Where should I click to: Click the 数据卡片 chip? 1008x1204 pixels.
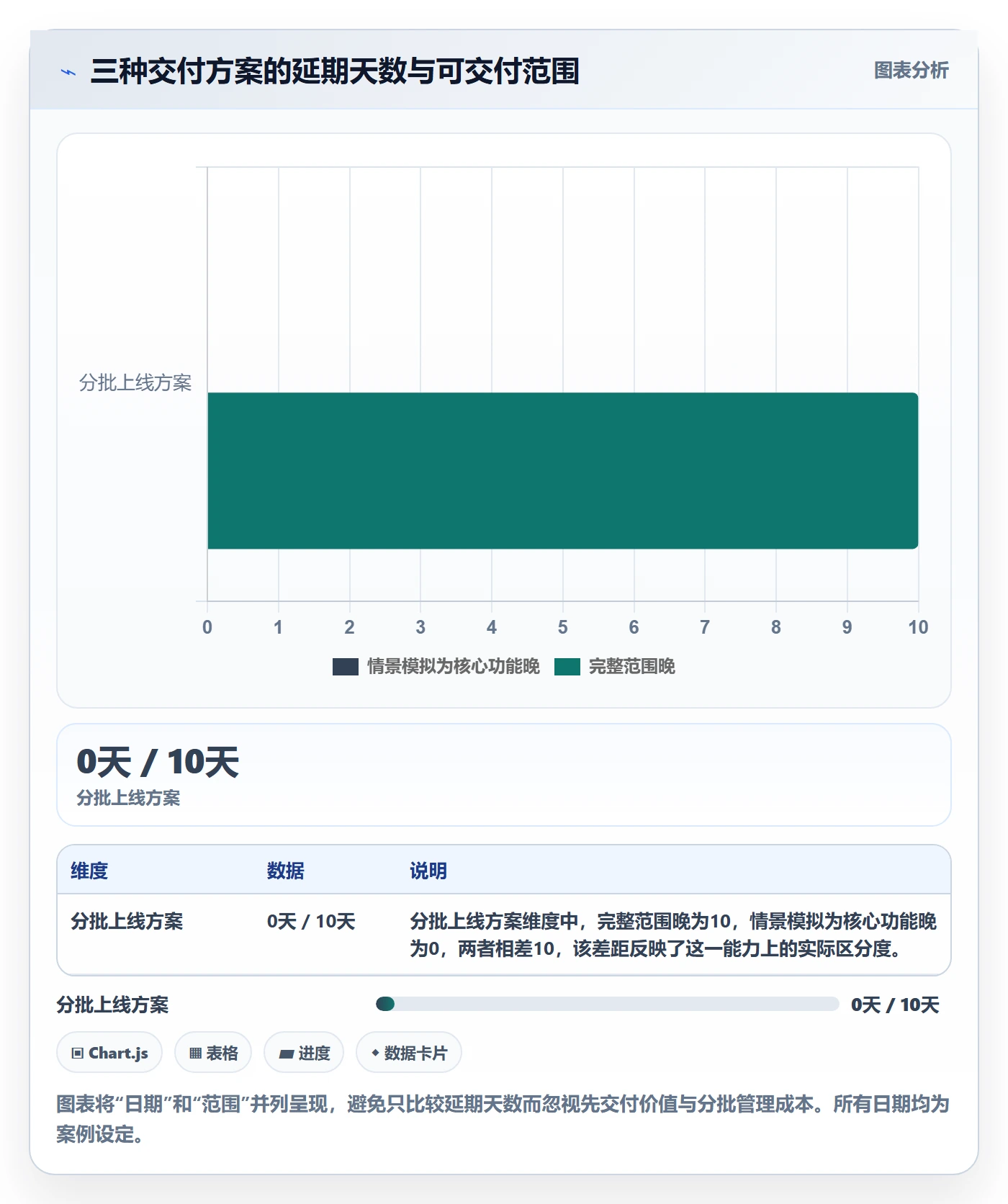409,1053
